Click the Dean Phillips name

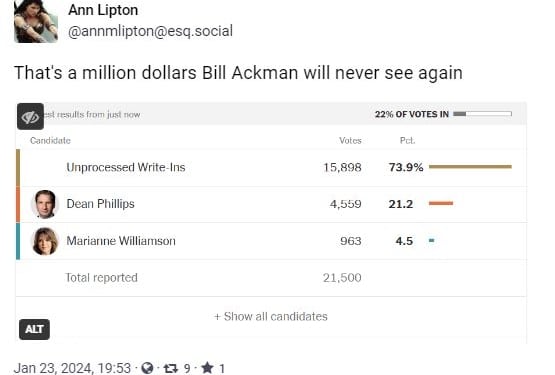click(101, 204)
